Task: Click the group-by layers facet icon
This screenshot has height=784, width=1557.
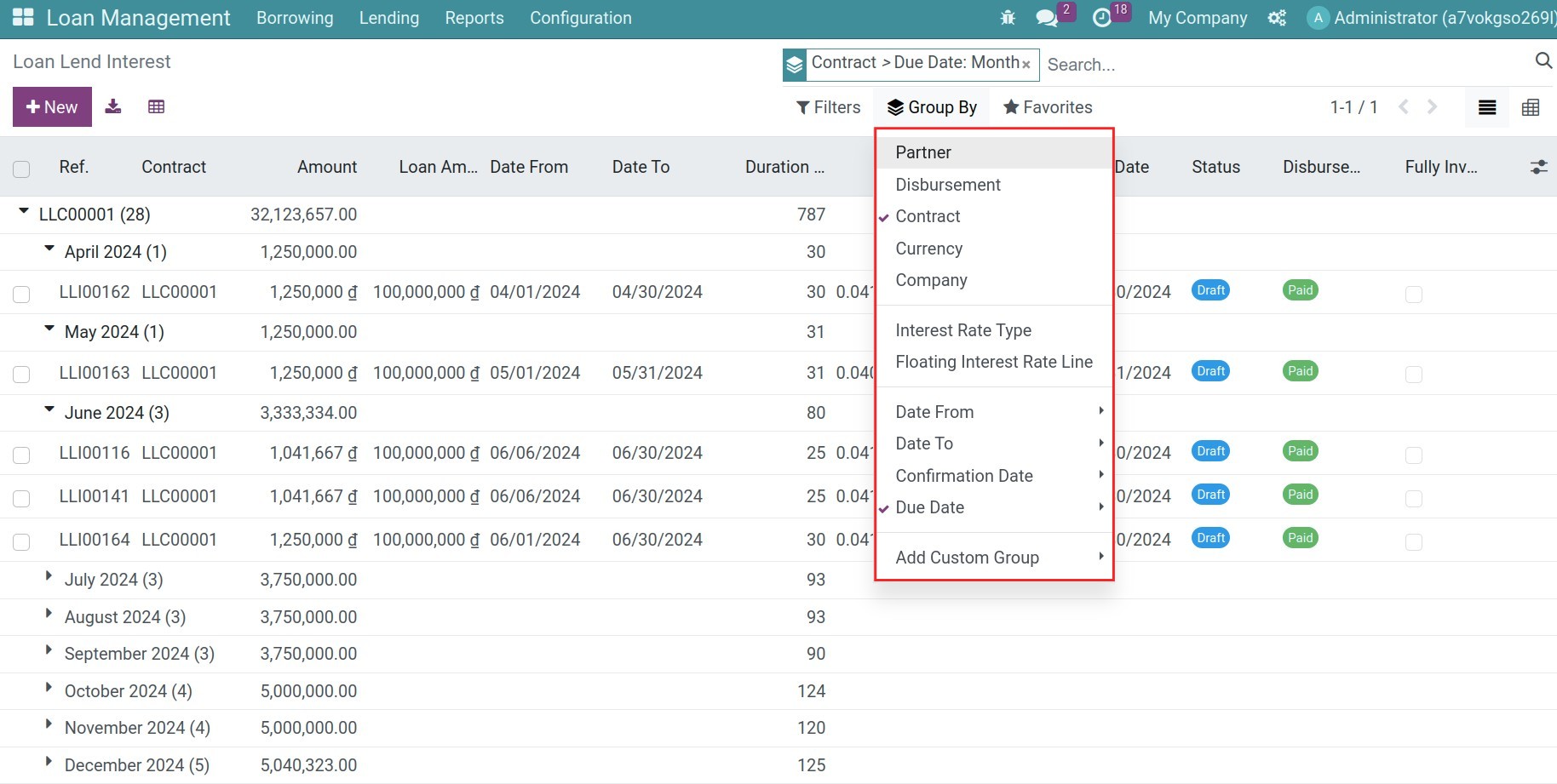Action: click(x=795, y=65)
